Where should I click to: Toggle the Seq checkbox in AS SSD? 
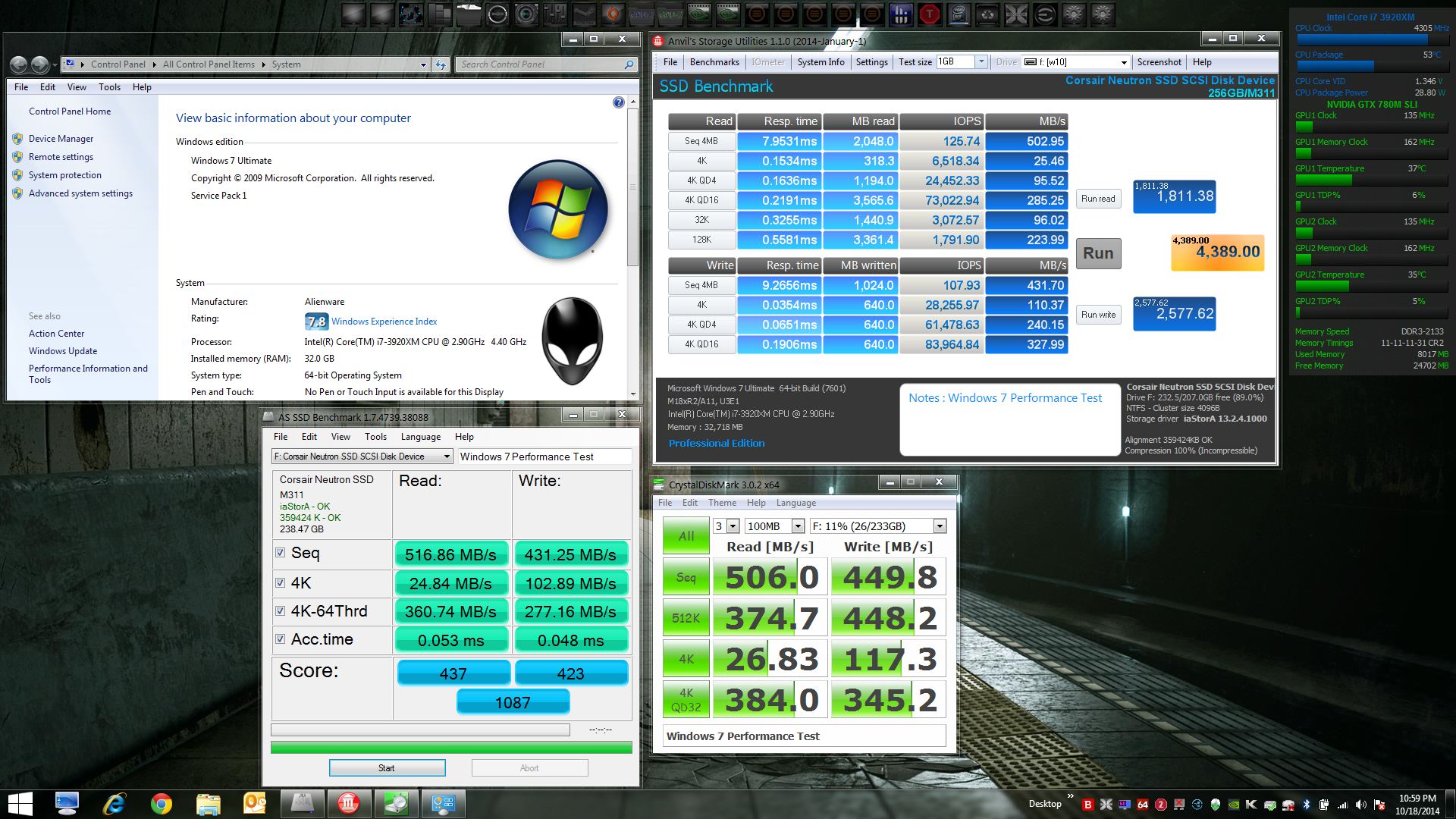pos(281,553)
